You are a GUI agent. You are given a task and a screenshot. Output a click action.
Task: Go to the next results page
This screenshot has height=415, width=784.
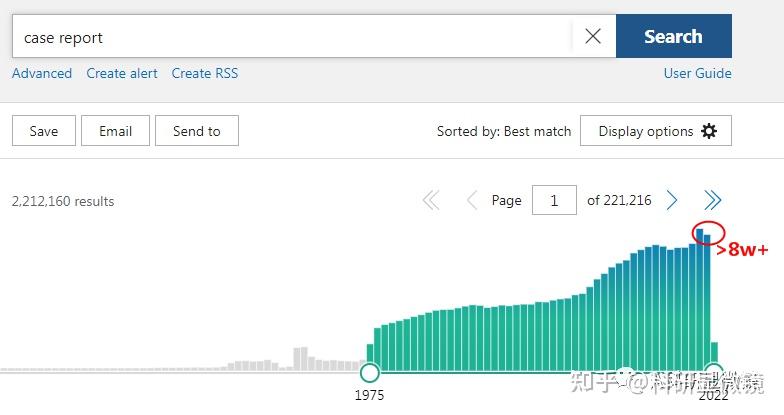click(x=673, y=200)
